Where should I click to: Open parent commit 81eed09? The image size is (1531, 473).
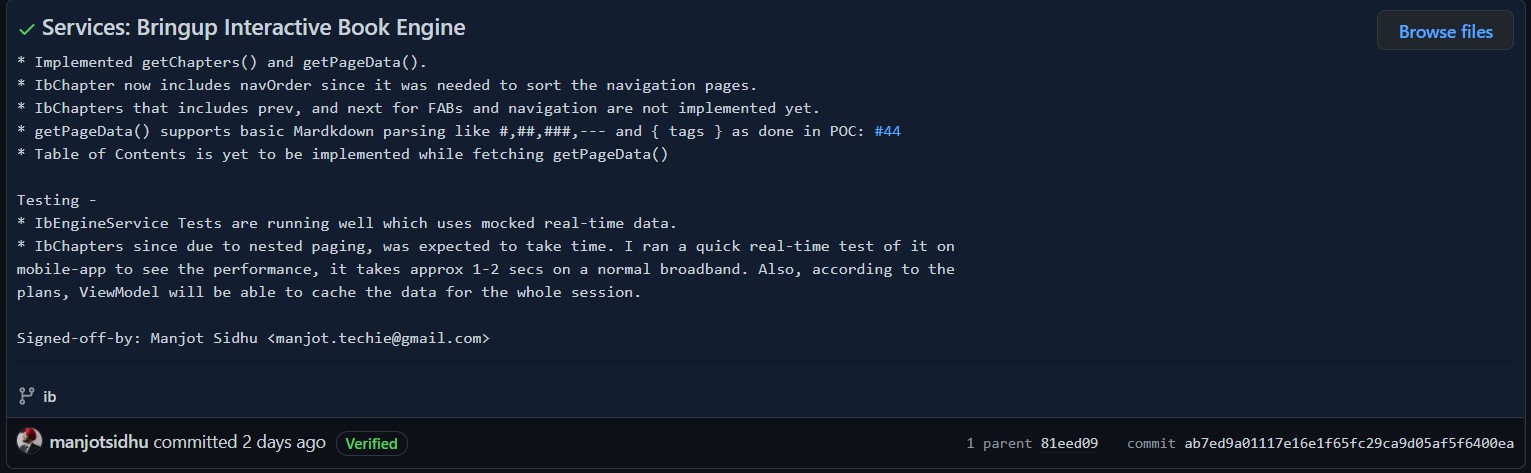[1069, 443]
